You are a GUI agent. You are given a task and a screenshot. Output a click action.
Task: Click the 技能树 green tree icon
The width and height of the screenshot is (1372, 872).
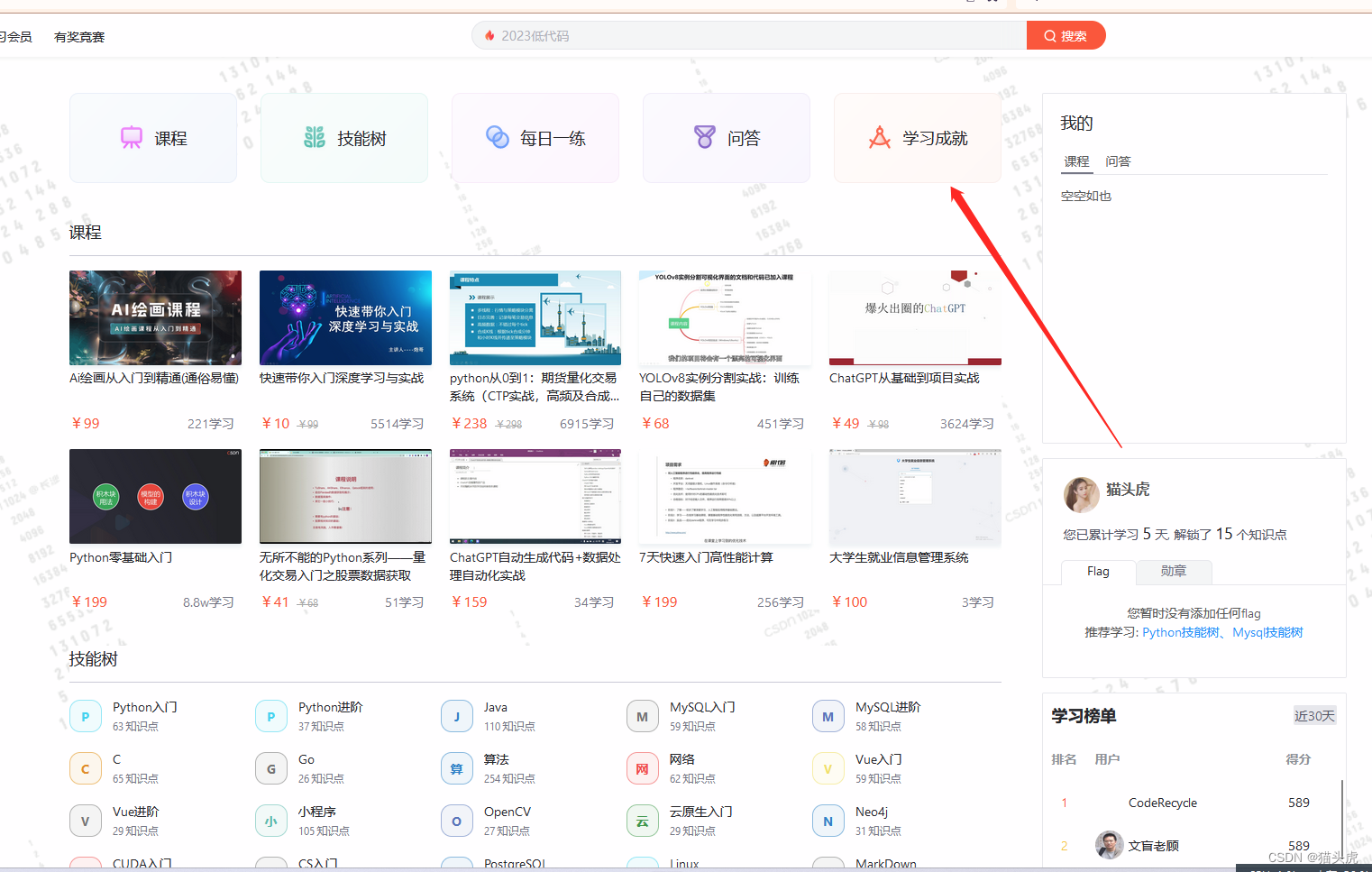315,138
